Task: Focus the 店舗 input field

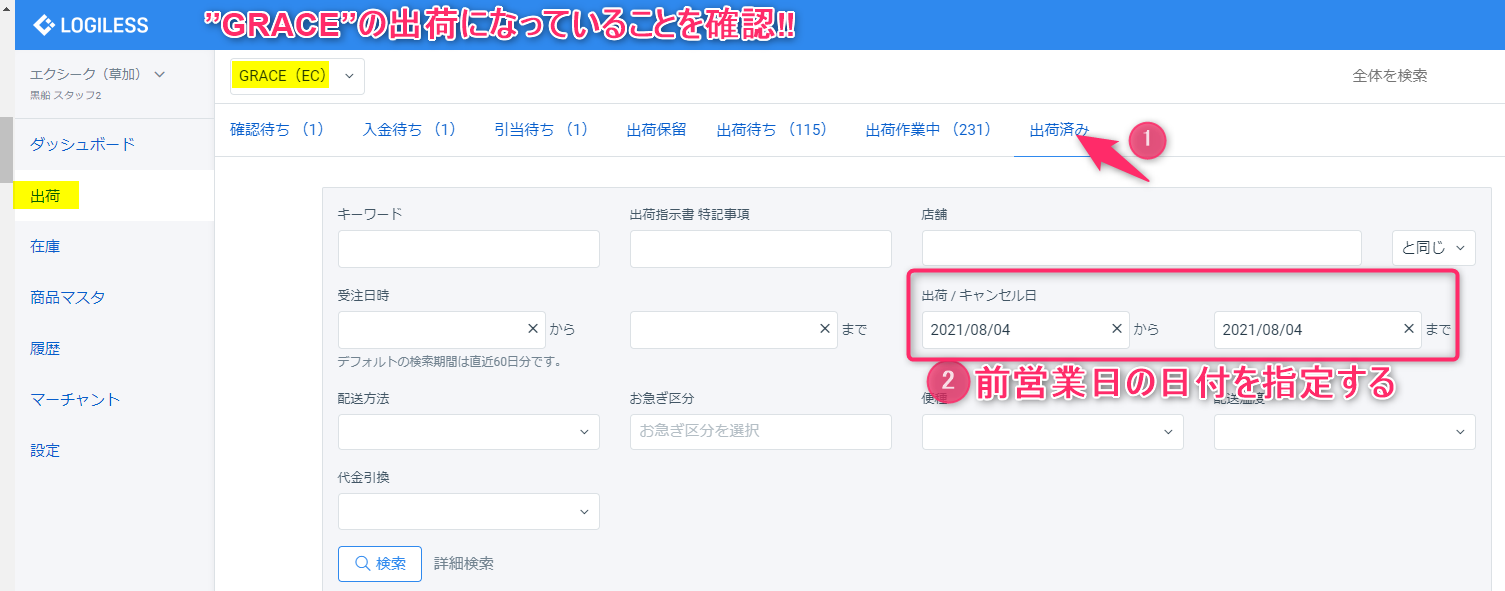Action: (1142, 248)
